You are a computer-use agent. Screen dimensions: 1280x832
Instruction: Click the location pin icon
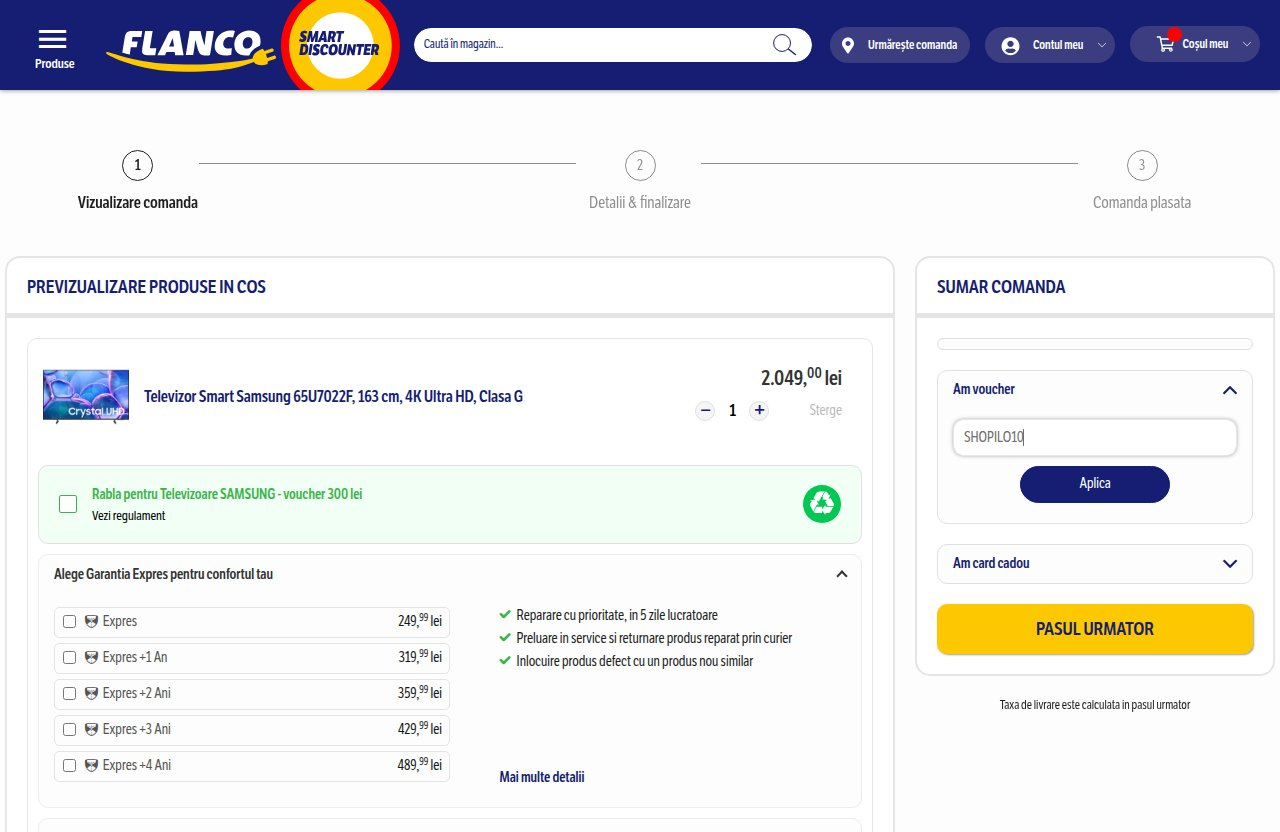tap(848, 45)
